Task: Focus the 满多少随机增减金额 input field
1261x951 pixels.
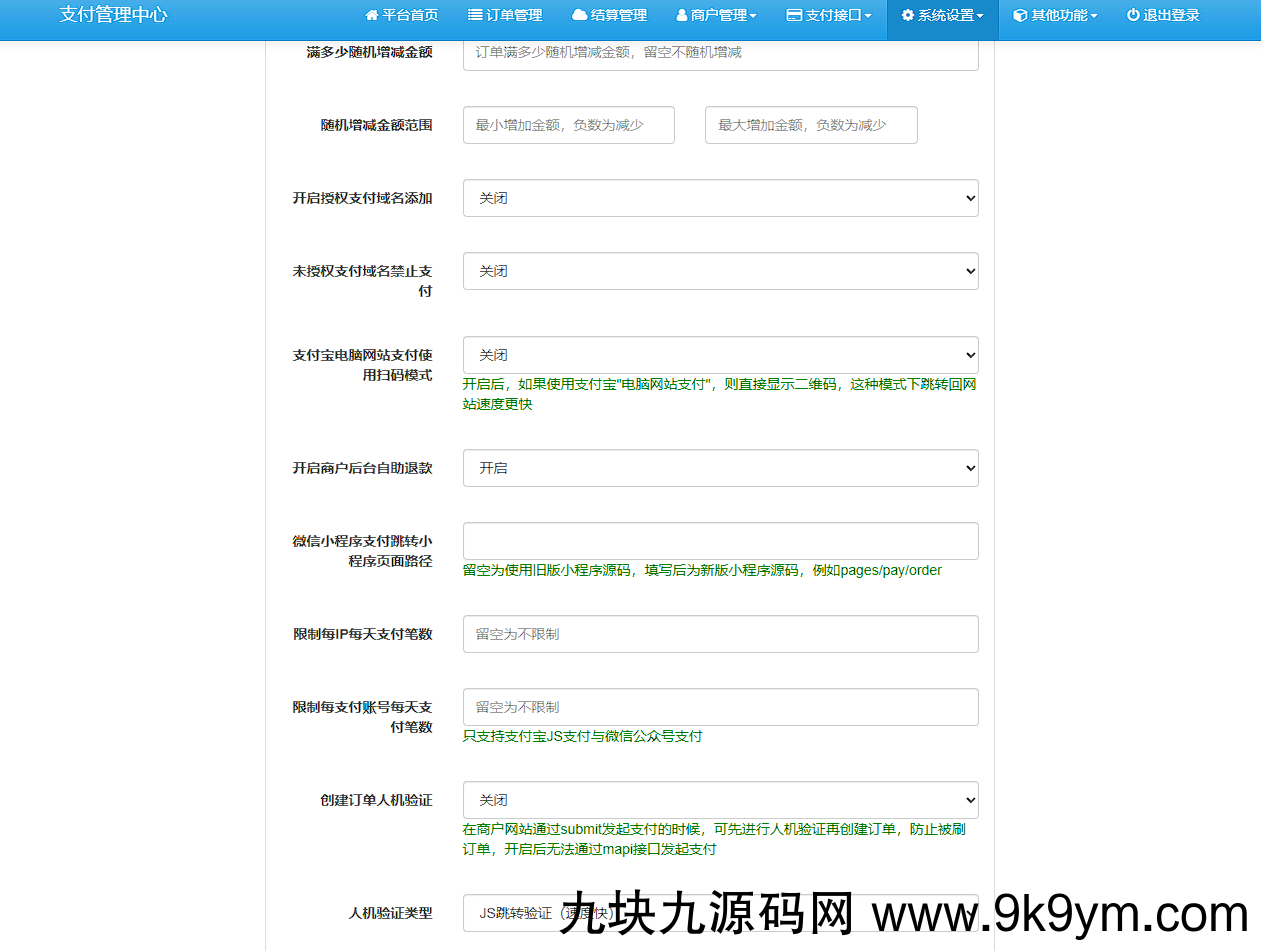Action: [720, 52]
